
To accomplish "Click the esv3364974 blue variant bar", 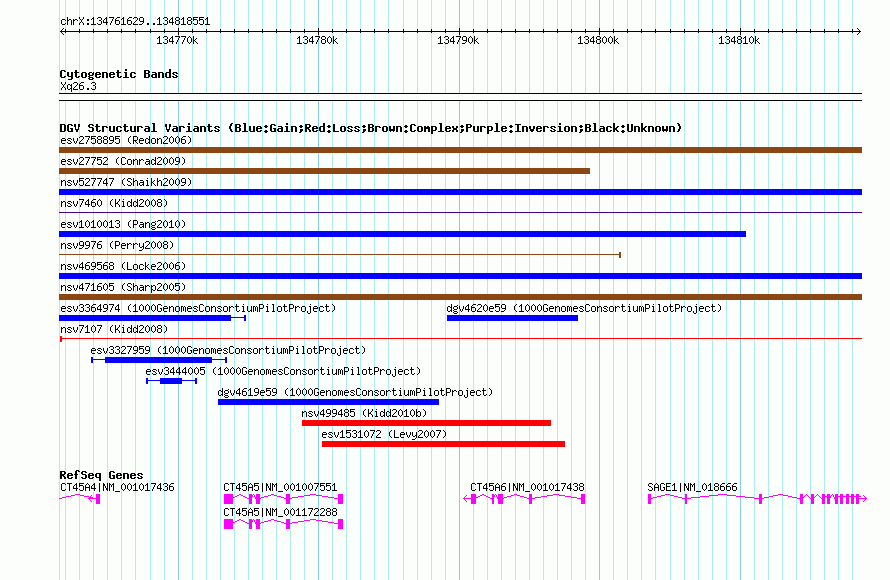I will [x=152, y=318].
